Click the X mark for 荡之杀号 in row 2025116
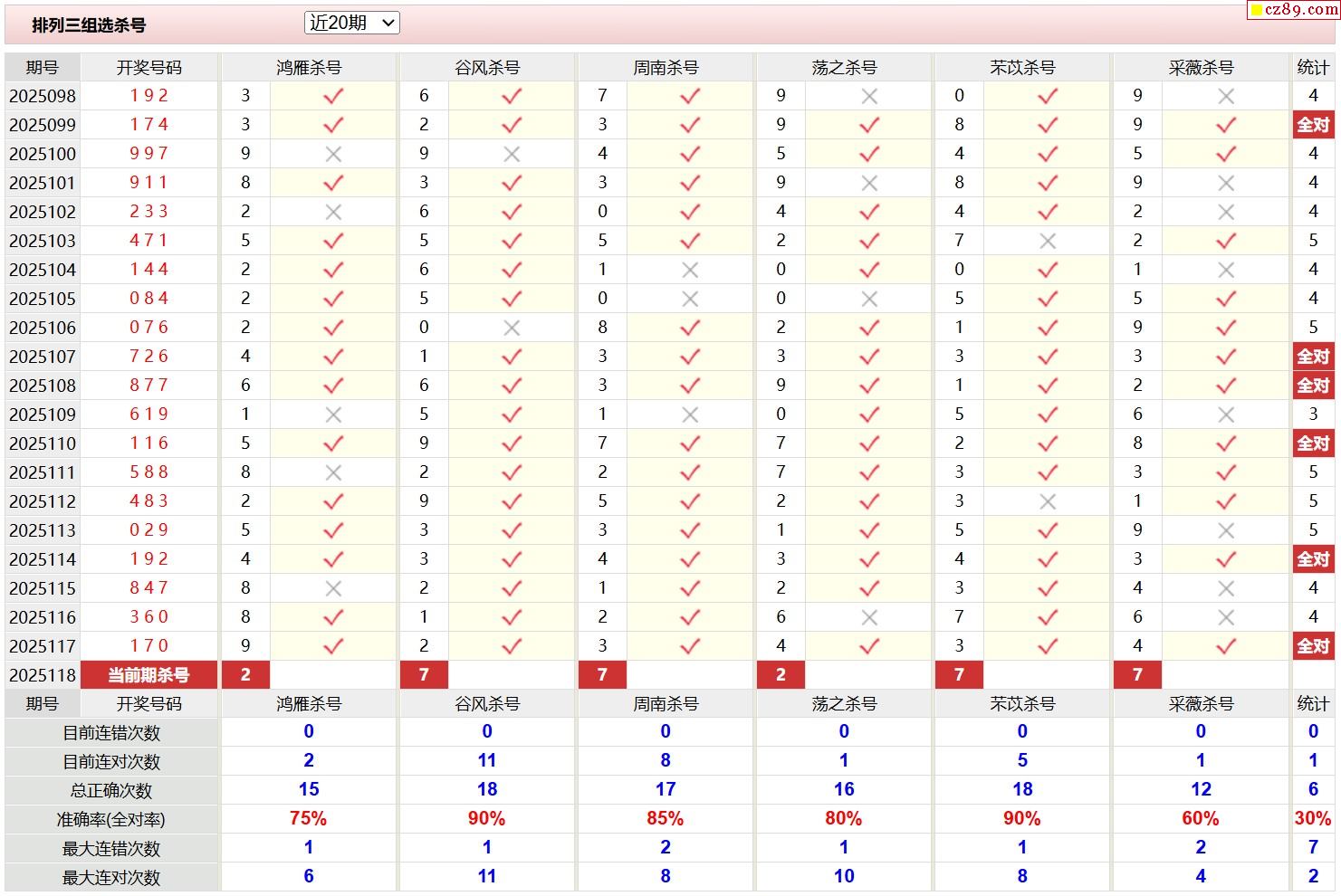The height and width of the screenshot is (896, 1341). [869, 617]
